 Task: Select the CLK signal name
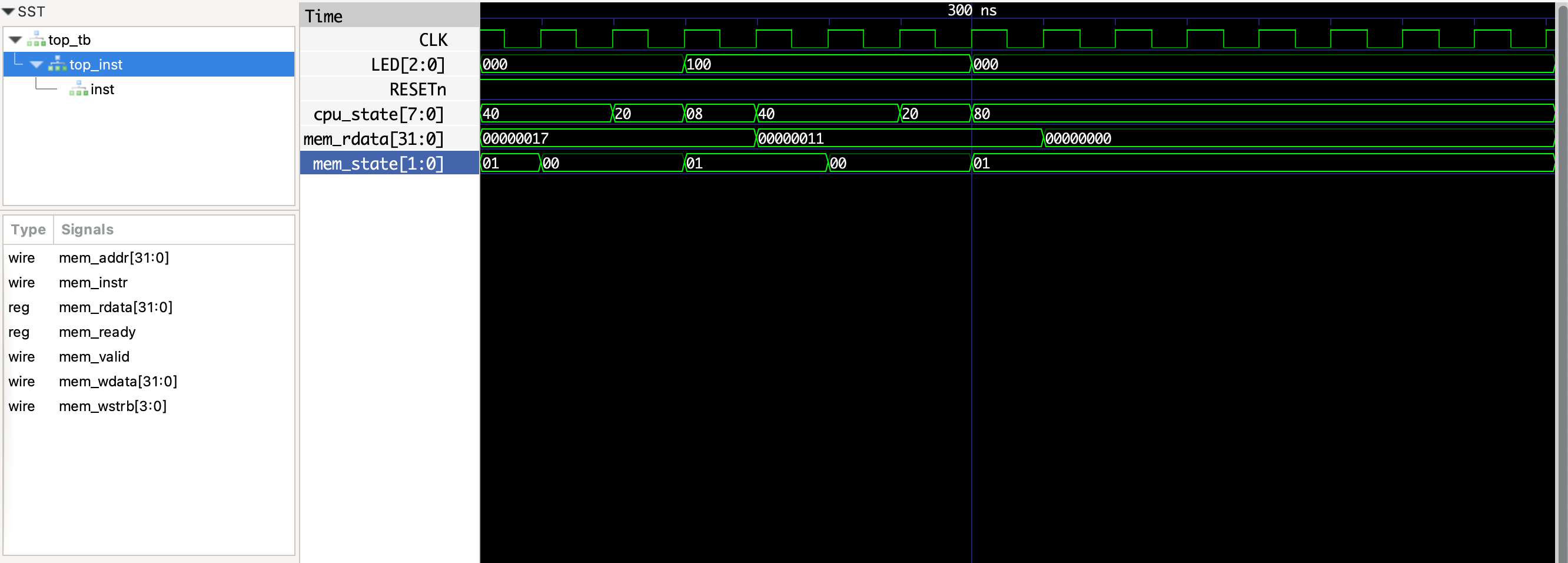click(x=433, y=40)
